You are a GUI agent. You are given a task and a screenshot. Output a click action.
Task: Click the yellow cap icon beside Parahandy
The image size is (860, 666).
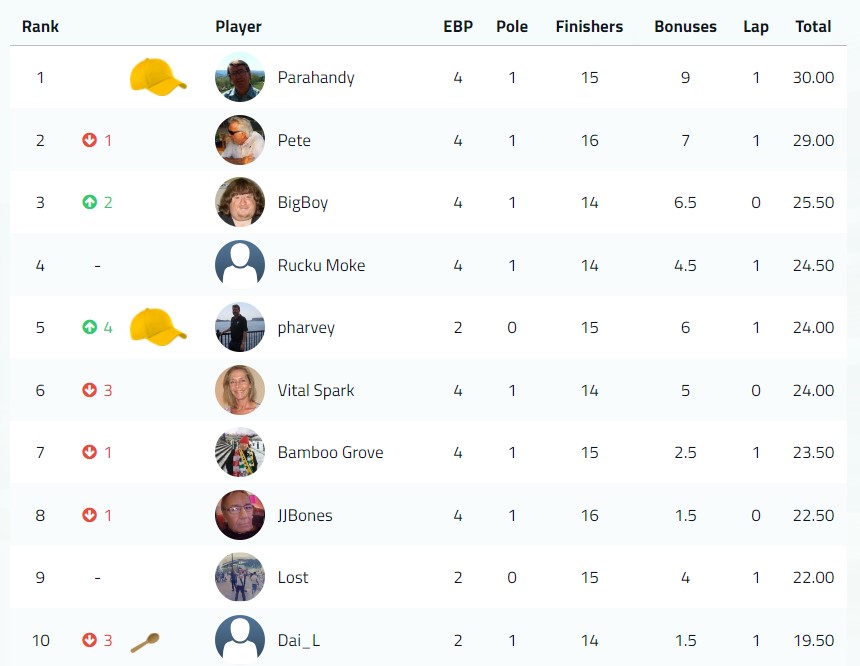158,77
